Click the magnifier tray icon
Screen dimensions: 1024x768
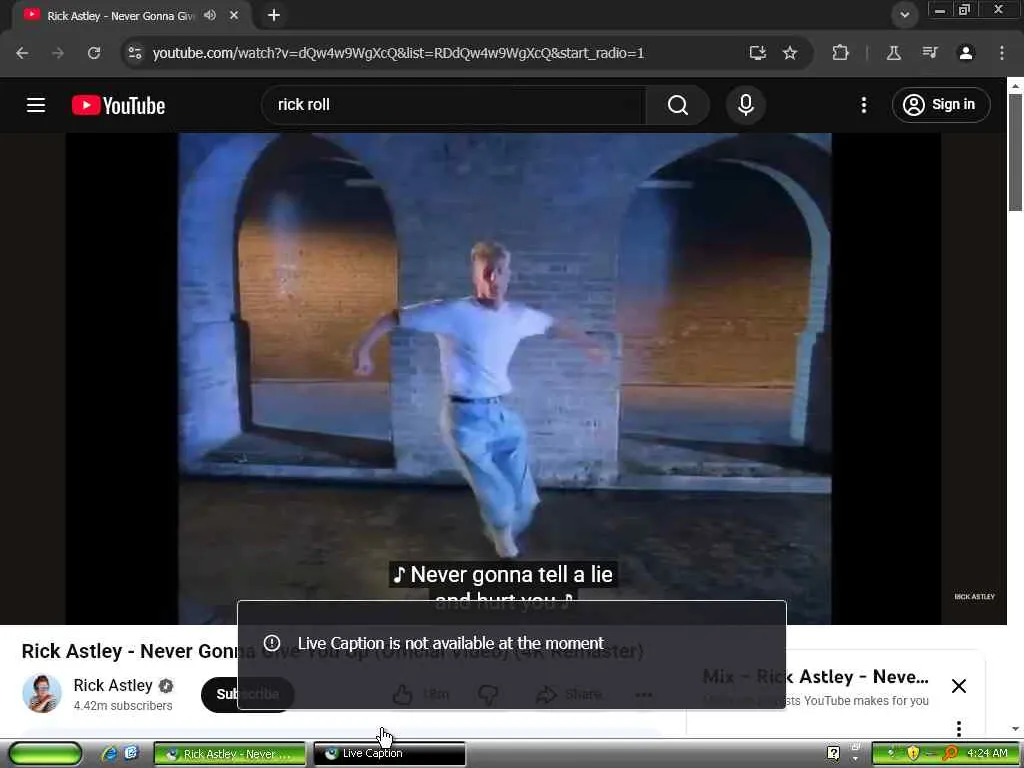tap(950, 754)
